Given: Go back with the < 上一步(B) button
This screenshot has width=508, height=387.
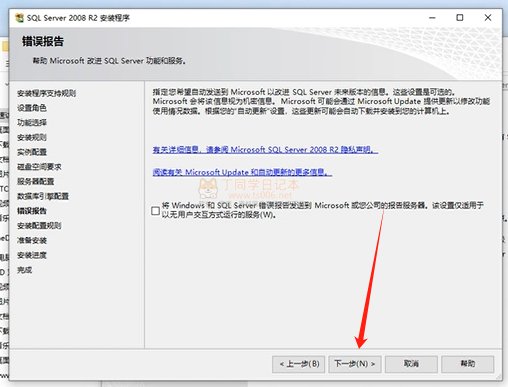Looking at the screenshot, I should pos(298,364).
